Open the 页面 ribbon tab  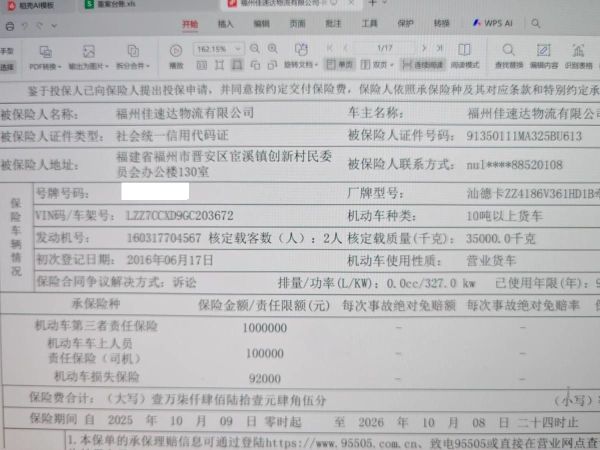297,24
